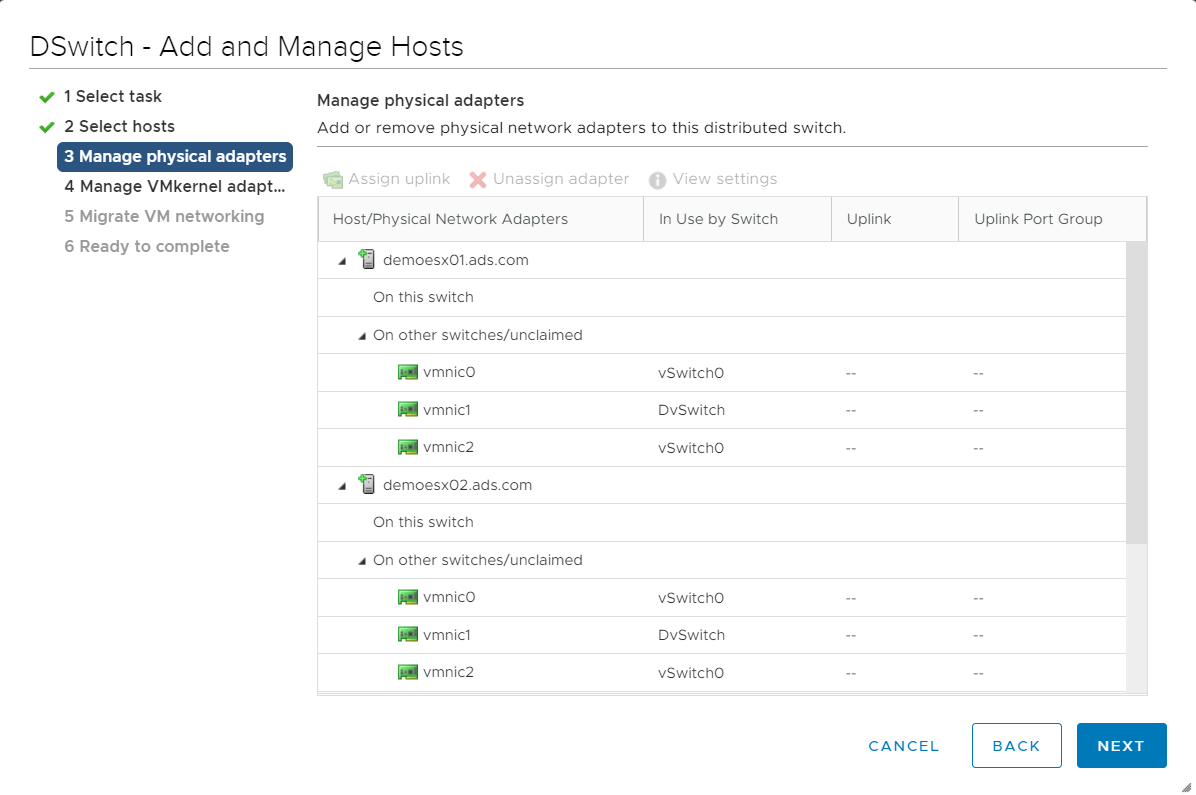Click DvSwitch cell for demoesx01 vmnic1
This screenshot has height=795, width=1196.
click(691, 410)
